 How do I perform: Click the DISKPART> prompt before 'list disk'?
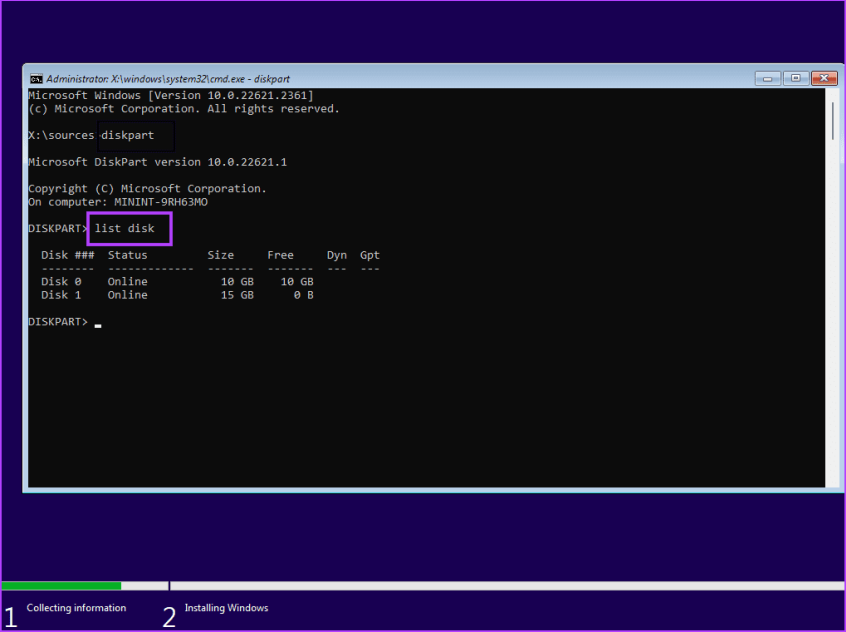[x=58, y=228]
